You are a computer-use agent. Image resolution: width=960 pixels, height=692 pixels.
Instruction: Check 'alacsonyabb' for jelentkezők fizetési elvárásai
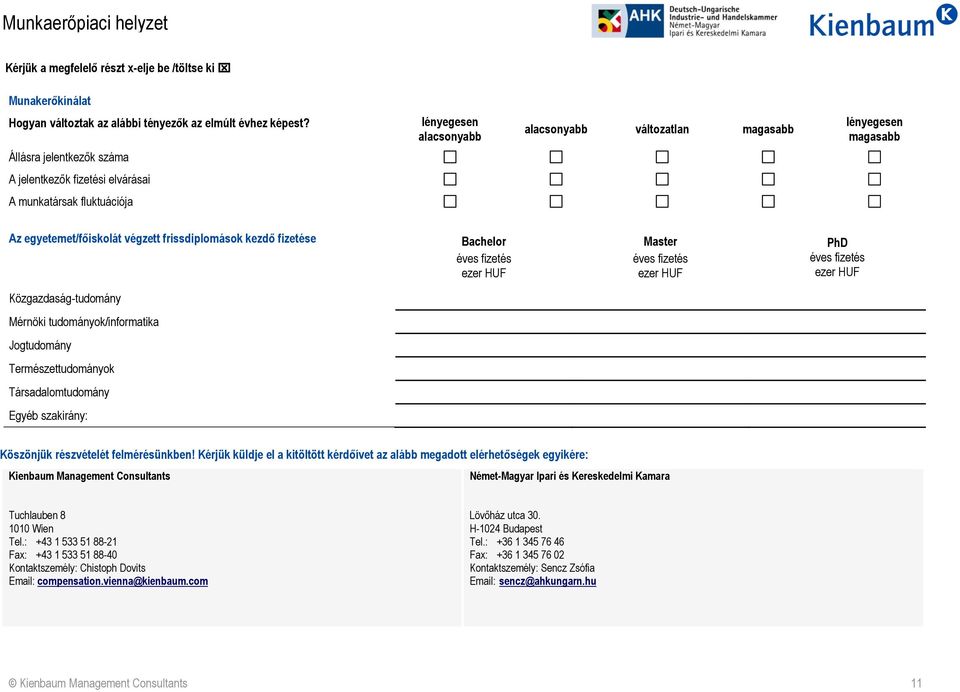point(556,179)
